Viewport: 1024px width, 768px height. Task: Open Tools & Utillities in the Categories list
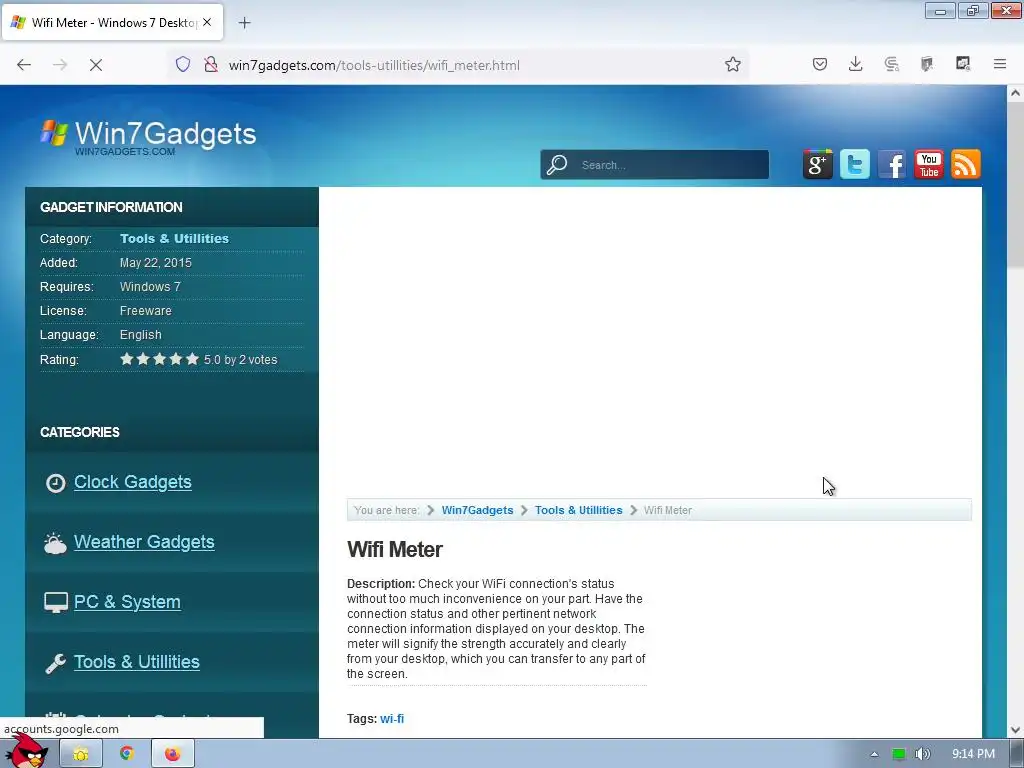136,662
